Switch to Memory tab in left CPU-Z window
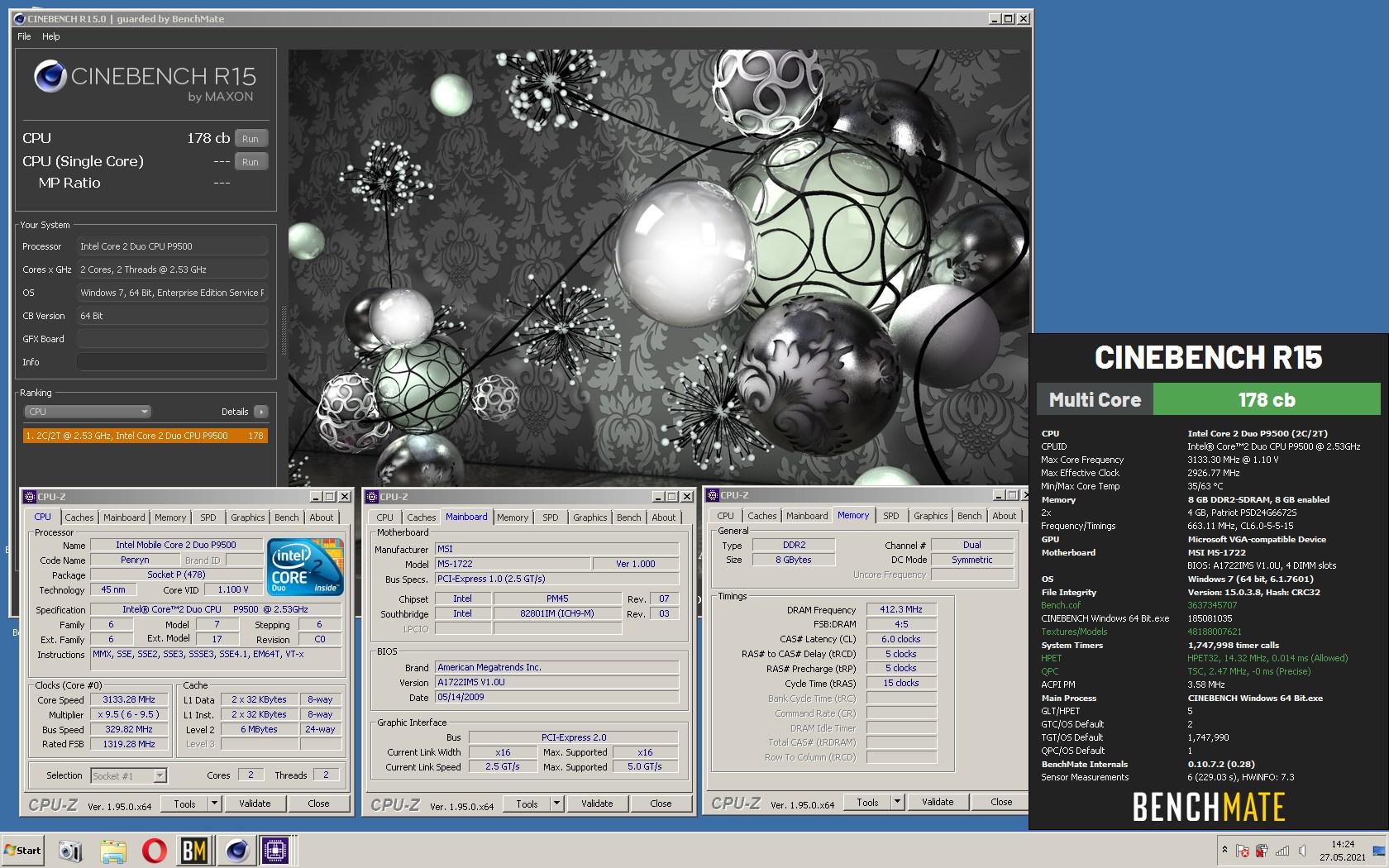 (x=170, y=517)
